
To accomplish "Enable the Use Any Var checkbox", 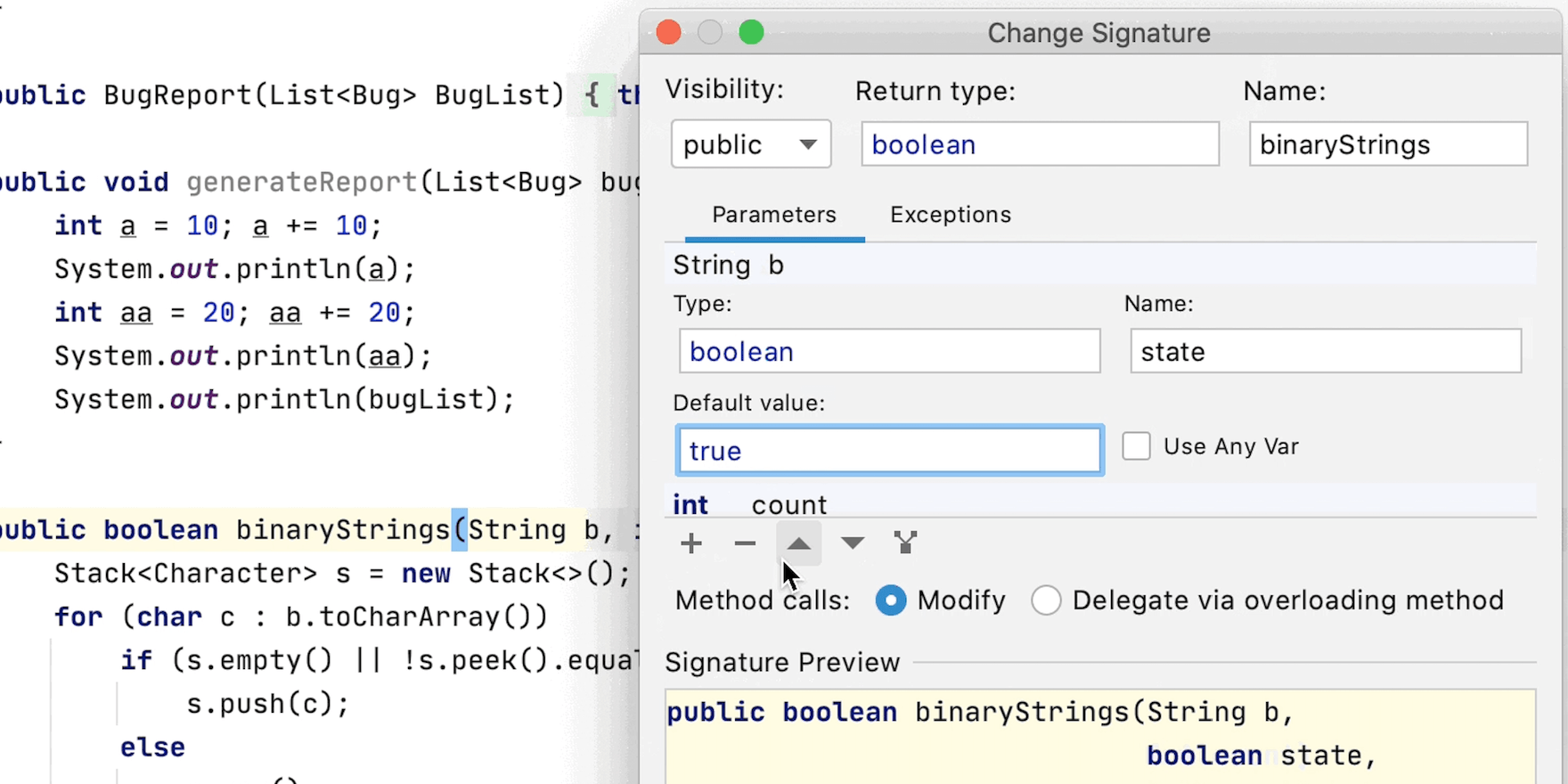I will (1136, 446).
